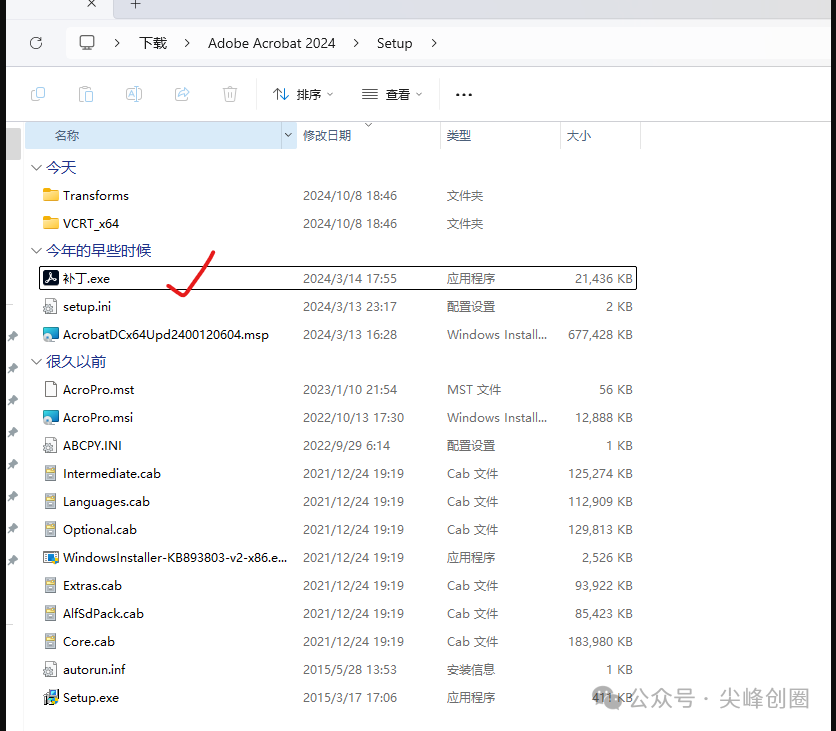The width and height of the screenshot is (836, 731).
Task: Open the 查看 view dropdown
Action: 391,94
